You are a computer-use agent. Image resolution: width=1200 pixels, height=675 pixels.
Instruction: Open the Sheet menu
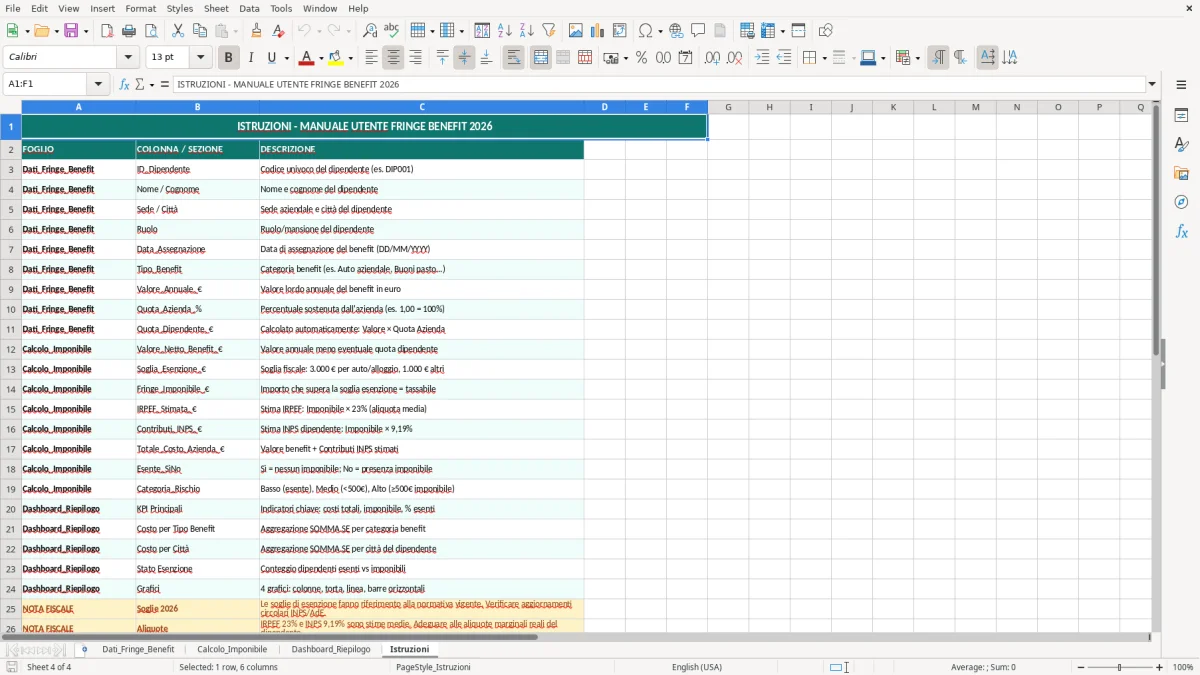point(216,8)
